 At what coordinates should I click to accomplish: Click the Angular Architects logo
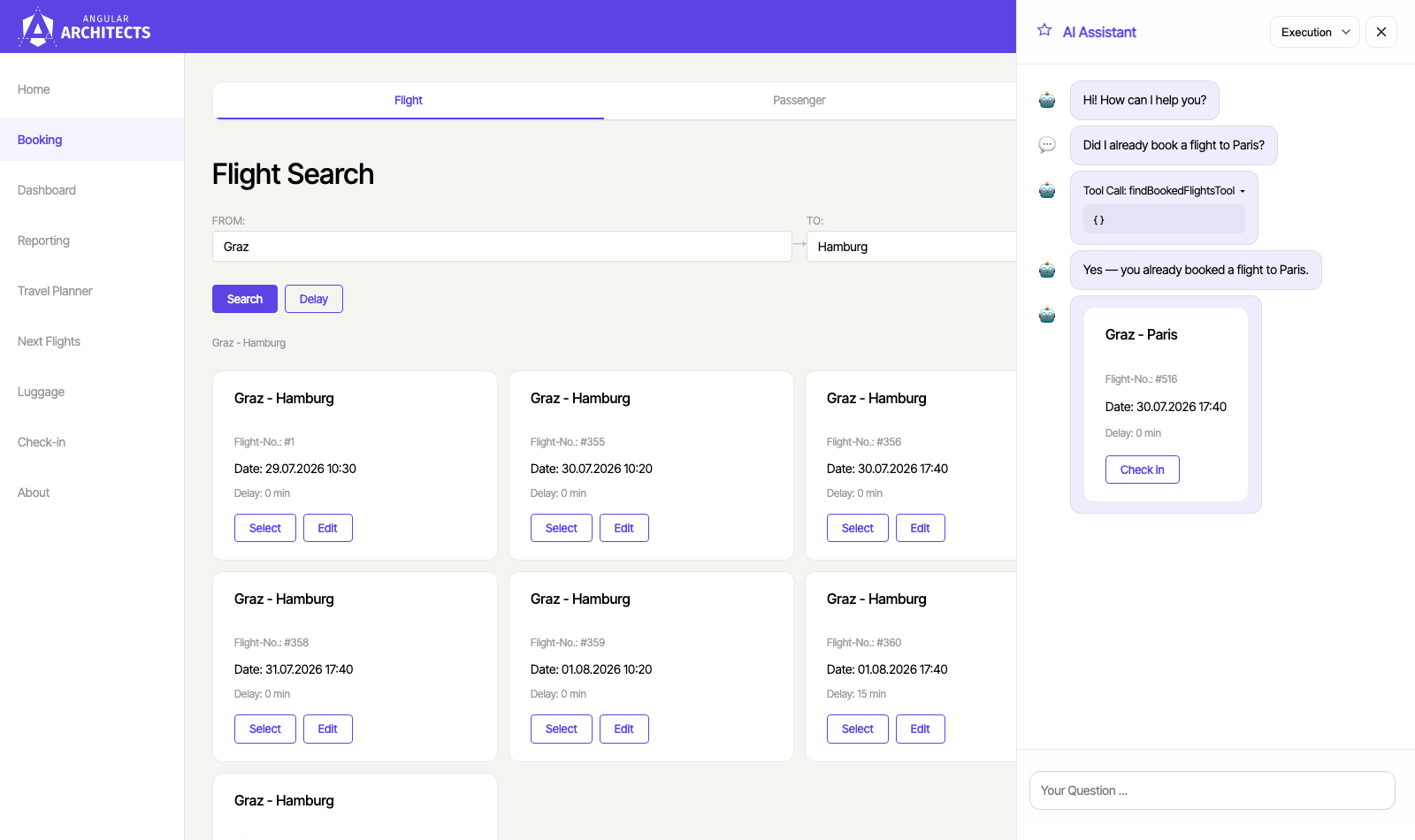[84, 27]
